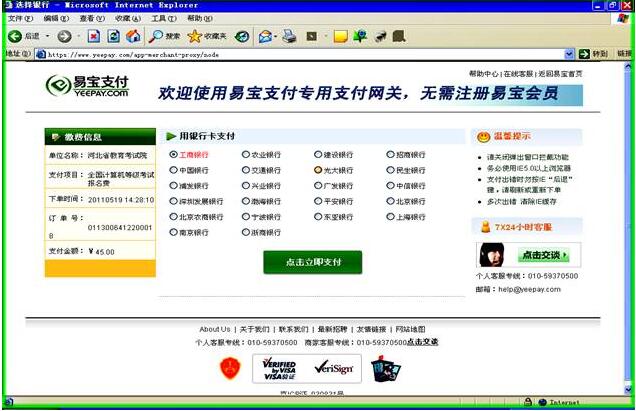636x411 pixels.
Task: Click the YeePay logo
Action: click(89, 86)
